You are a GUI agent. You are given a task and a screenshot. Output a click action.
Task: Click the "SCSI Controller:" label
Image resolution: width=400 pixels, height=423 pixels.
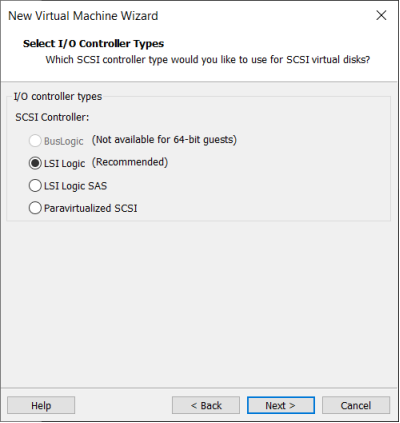(52, 117)
